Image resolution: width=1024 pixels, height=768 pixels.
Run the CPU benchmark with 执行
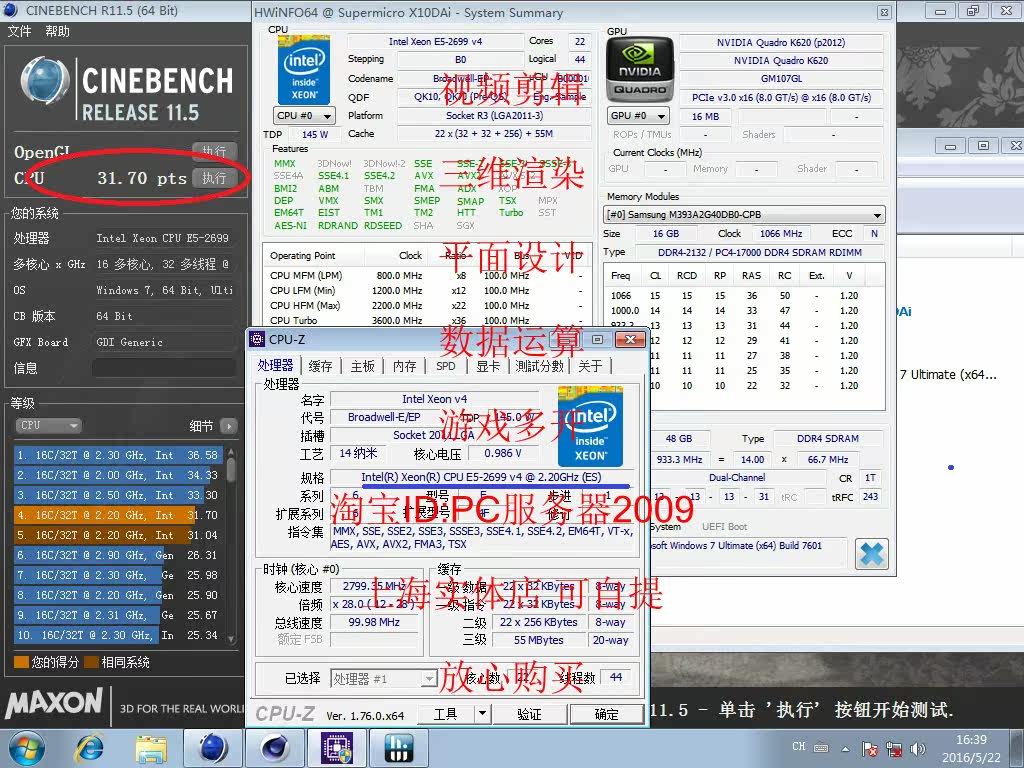(214, 178)
